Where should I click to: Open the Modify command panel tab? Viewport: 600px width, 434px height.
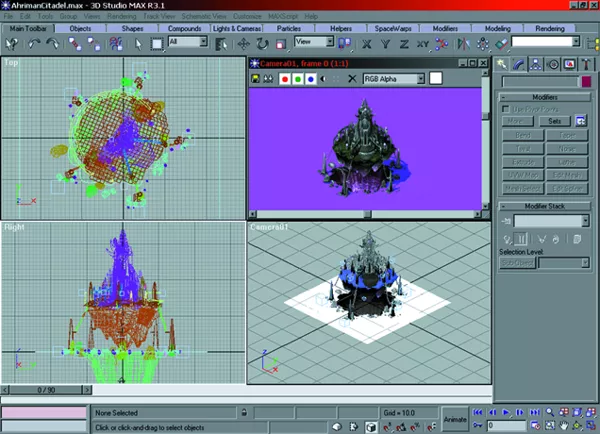(x=518, y=64)
